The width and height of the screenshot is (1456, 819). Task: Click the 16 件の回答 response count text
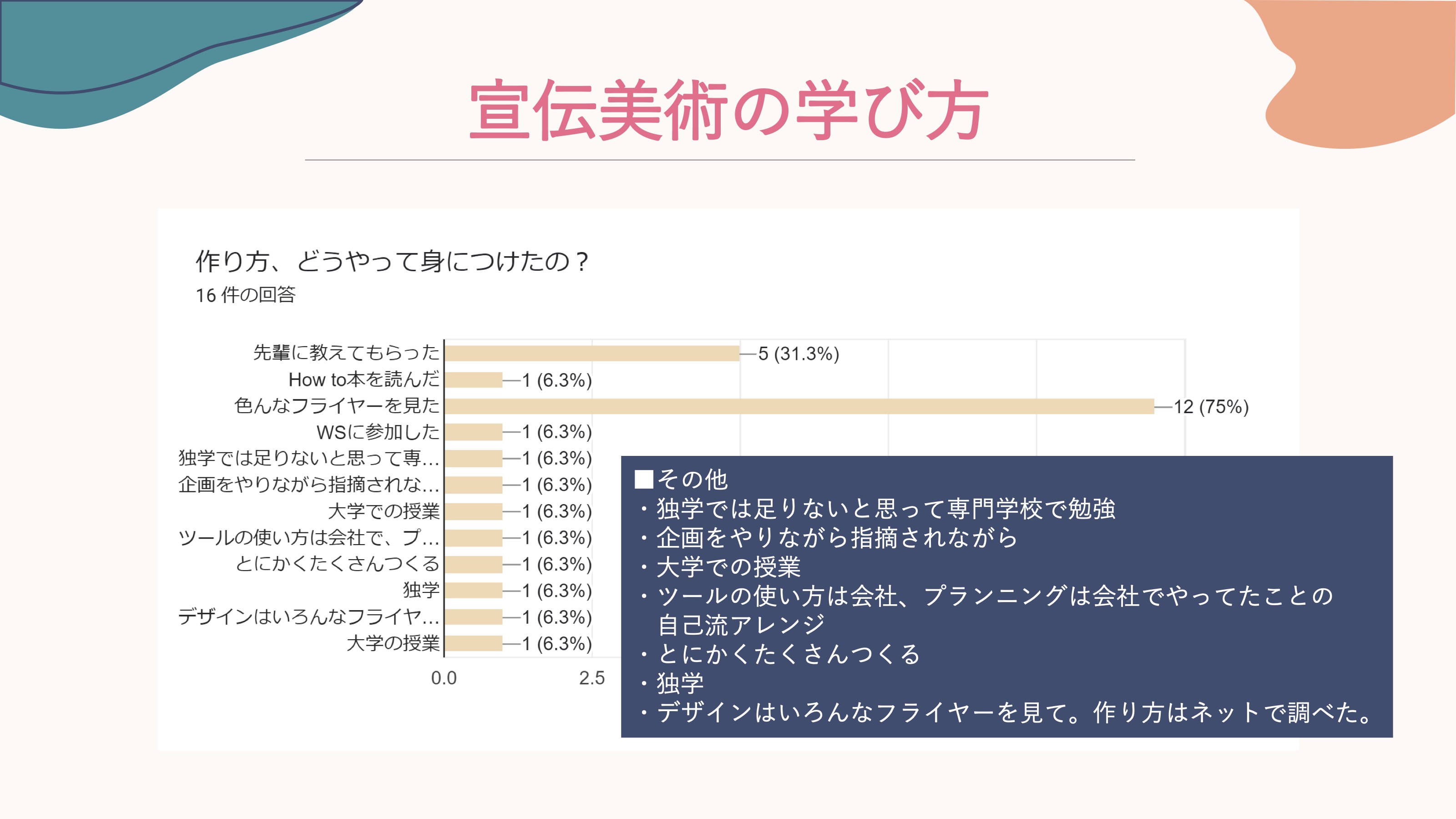click(x=245, y=295)
